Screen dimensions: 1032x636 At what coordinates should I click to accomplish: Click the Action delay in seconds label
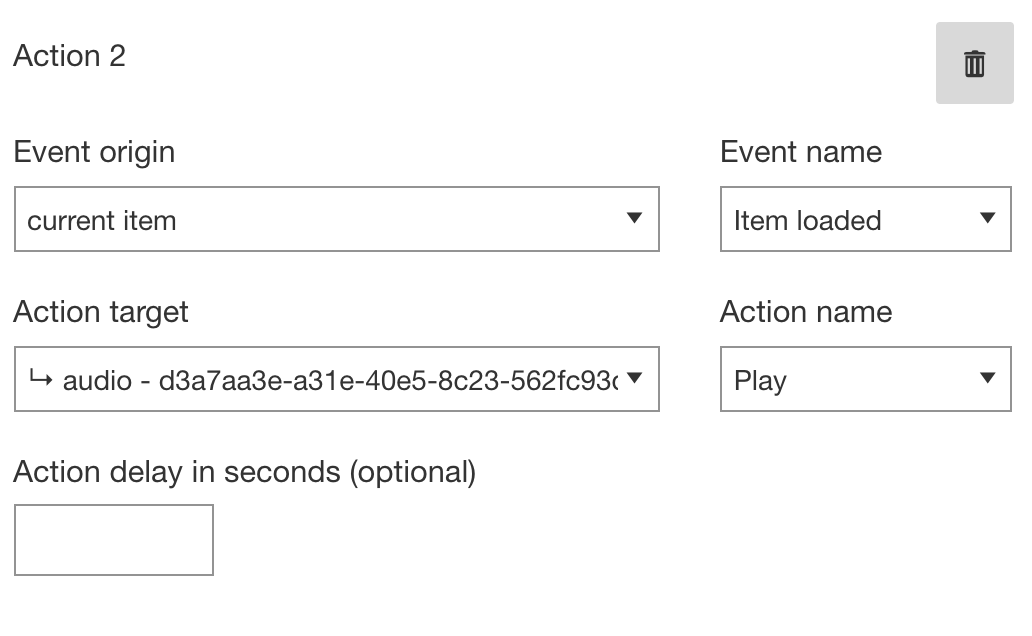245,473
